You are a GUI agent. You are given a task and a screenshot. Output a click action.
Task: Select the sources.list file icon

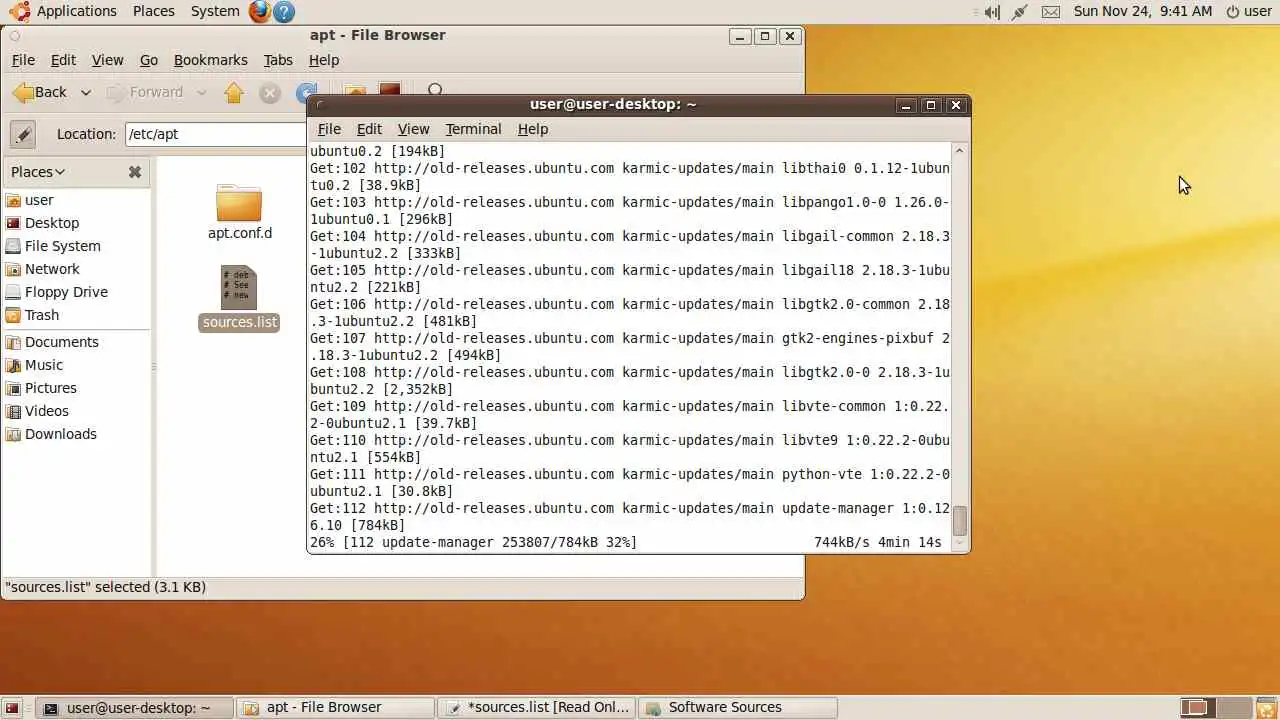(x=239, y=287)
